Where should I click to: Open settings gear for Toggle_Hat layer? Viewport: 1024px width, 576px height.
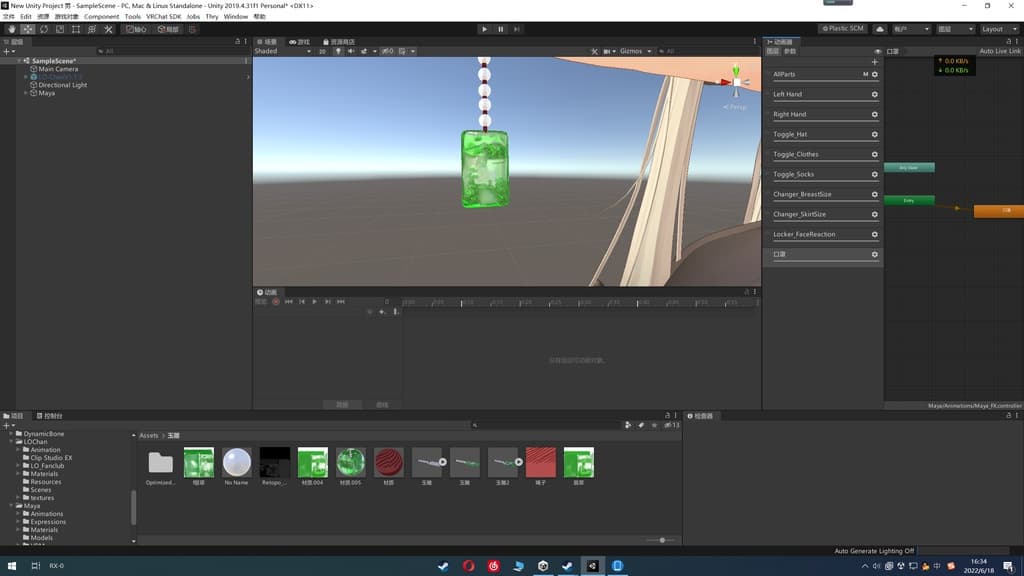(x=874, y=134)
